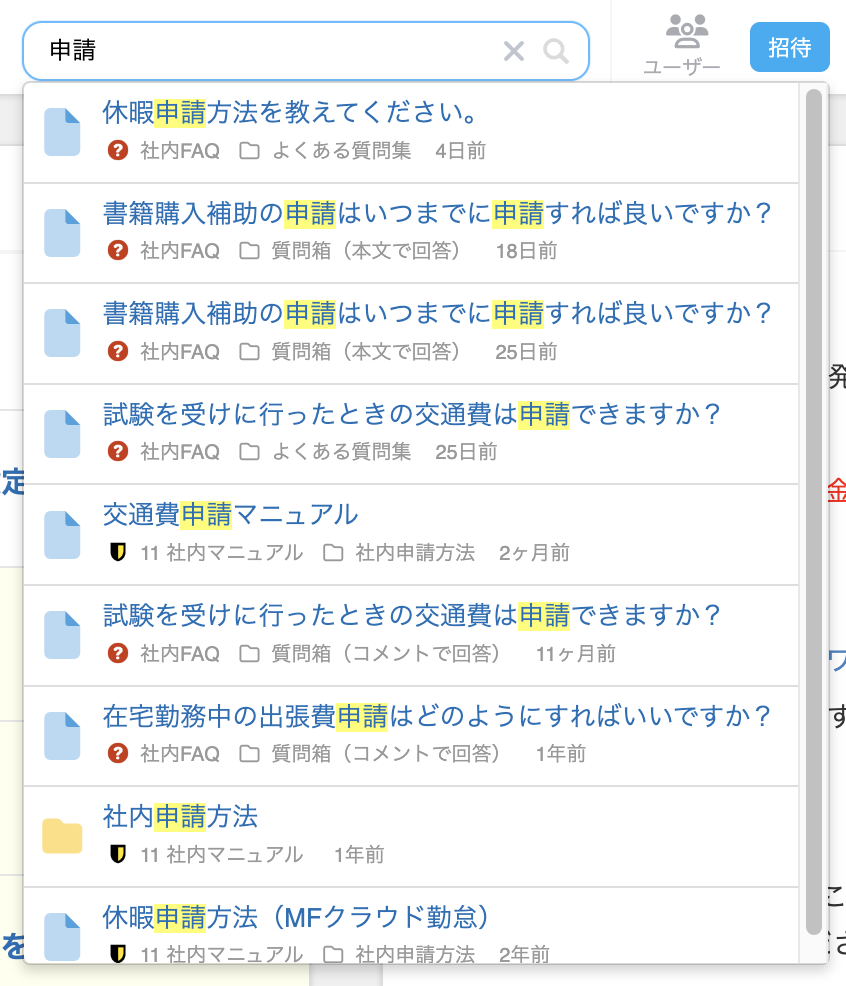
Task: Click red question icon in 4日前 row
Action: pyautogui.click(x=118, y=150)
